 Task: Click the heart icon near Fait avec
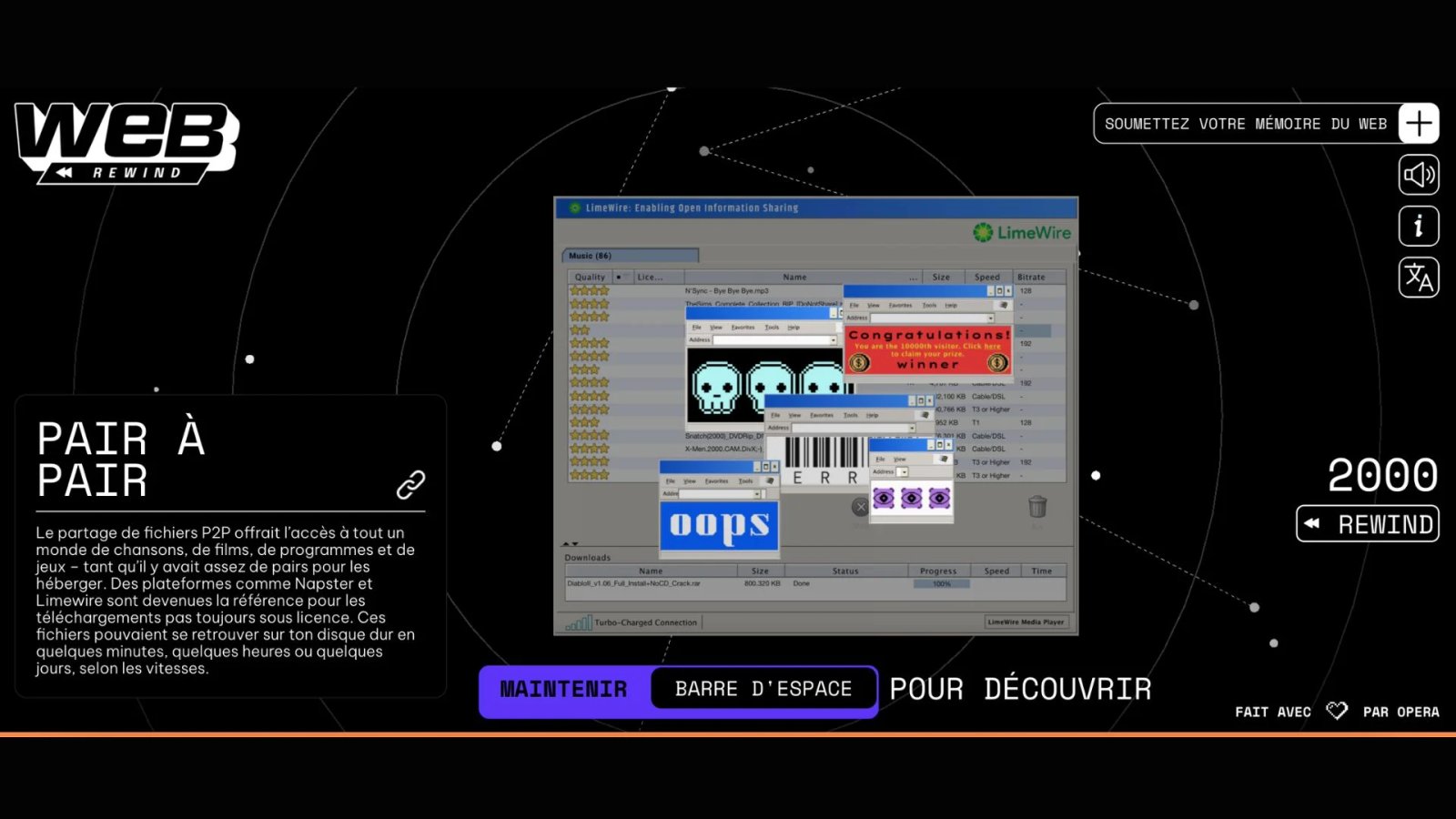pyautogui.click(x=1336, y=711)
